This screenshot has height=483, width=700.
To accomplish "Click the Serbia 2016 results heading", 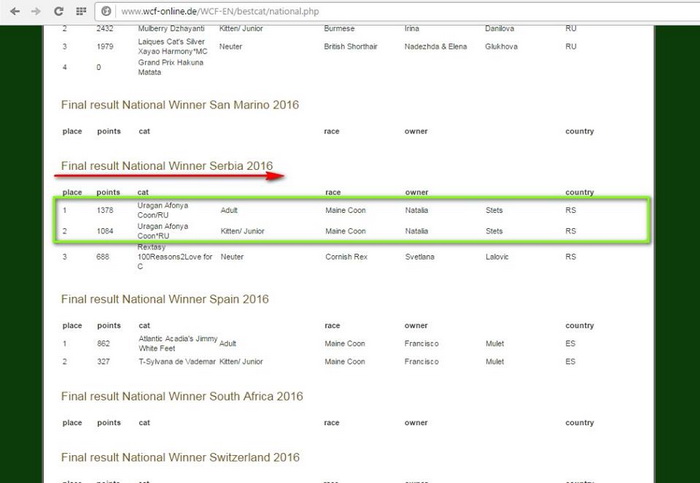I will 166,165.
